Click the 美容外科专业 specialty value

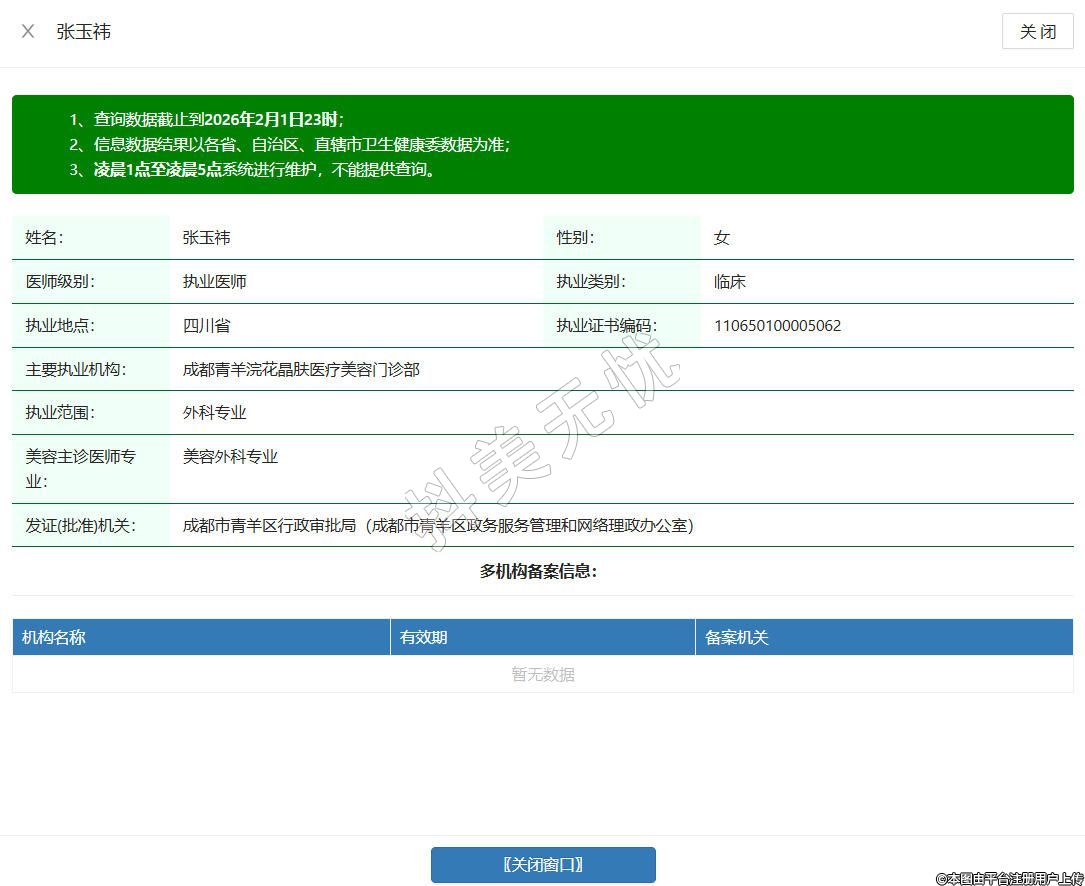click(x=230, y=456)
